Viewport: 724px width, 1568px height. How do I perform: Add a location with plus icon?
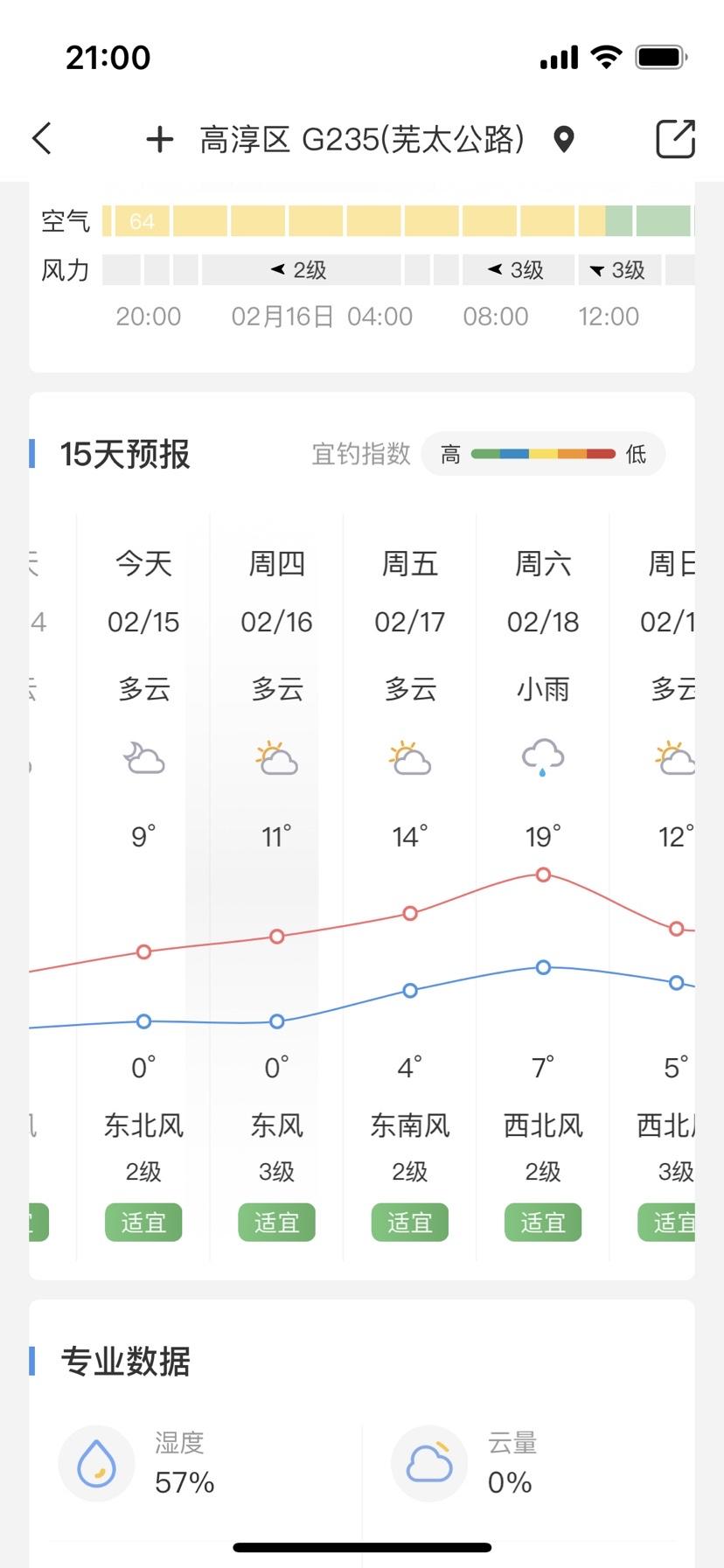(159, 139)
